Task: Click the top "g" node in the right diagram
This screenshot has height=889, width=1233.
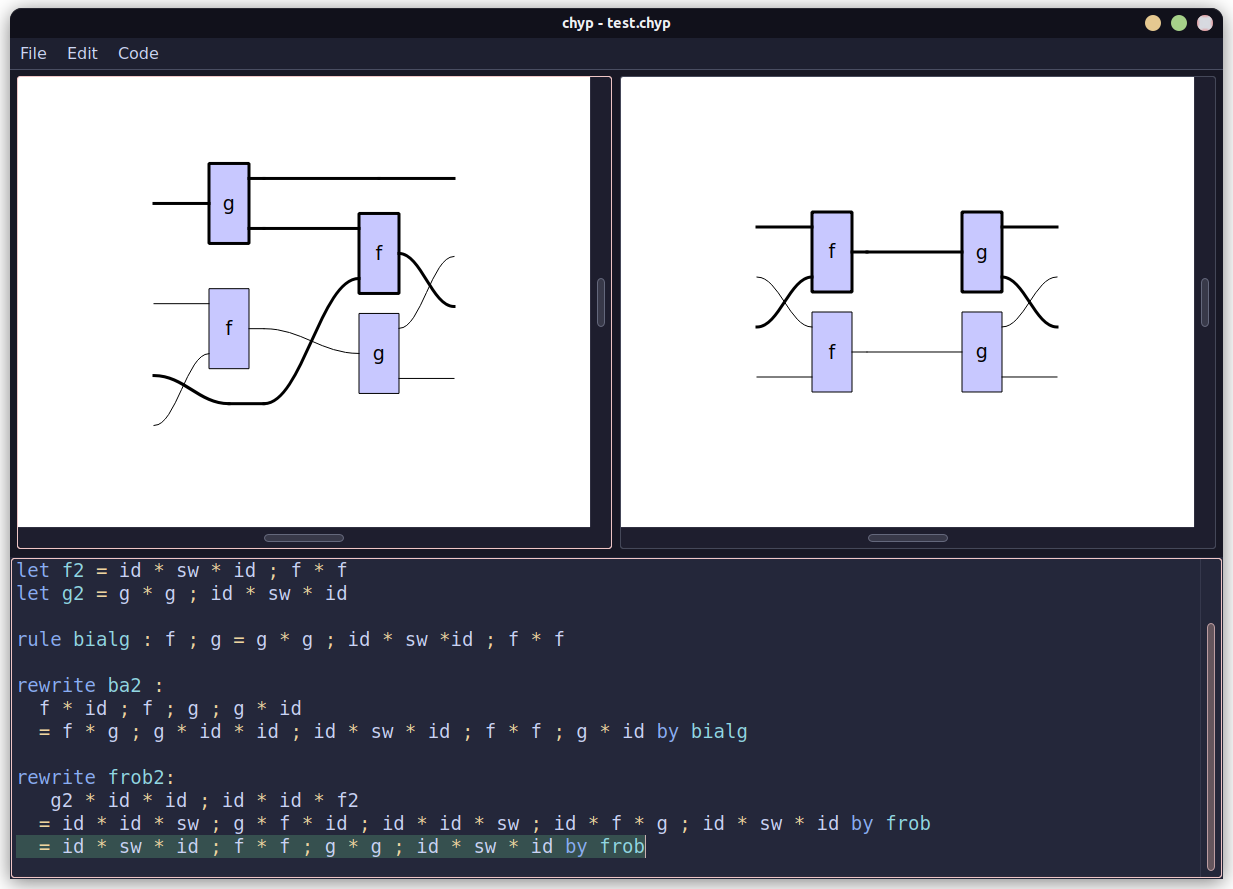Action: coord(981,252)
